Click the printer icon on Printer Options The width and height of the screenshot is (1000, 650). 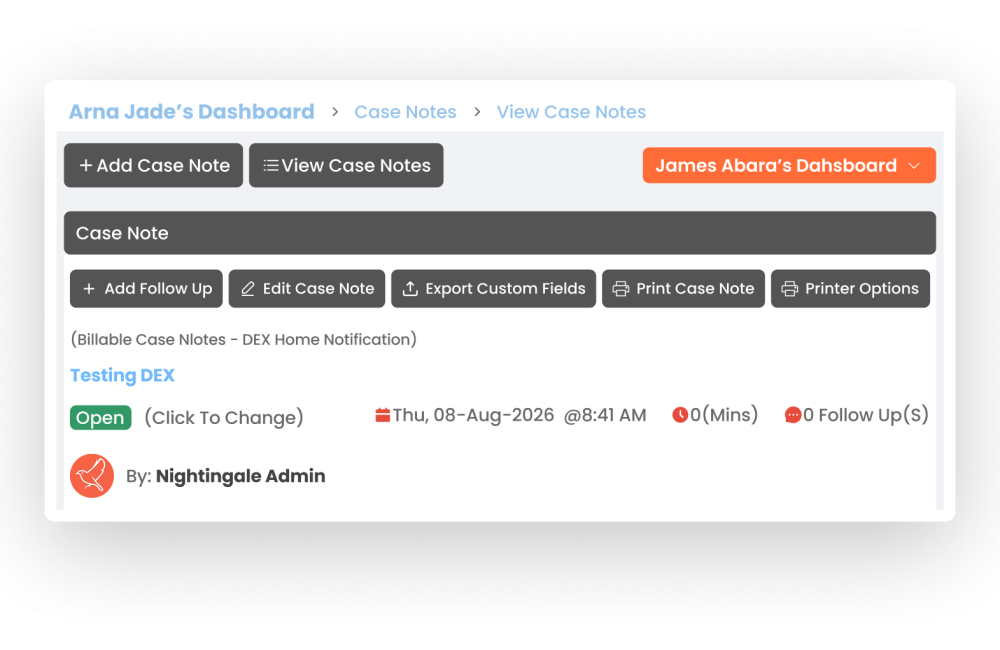click(x=788, y=288)
